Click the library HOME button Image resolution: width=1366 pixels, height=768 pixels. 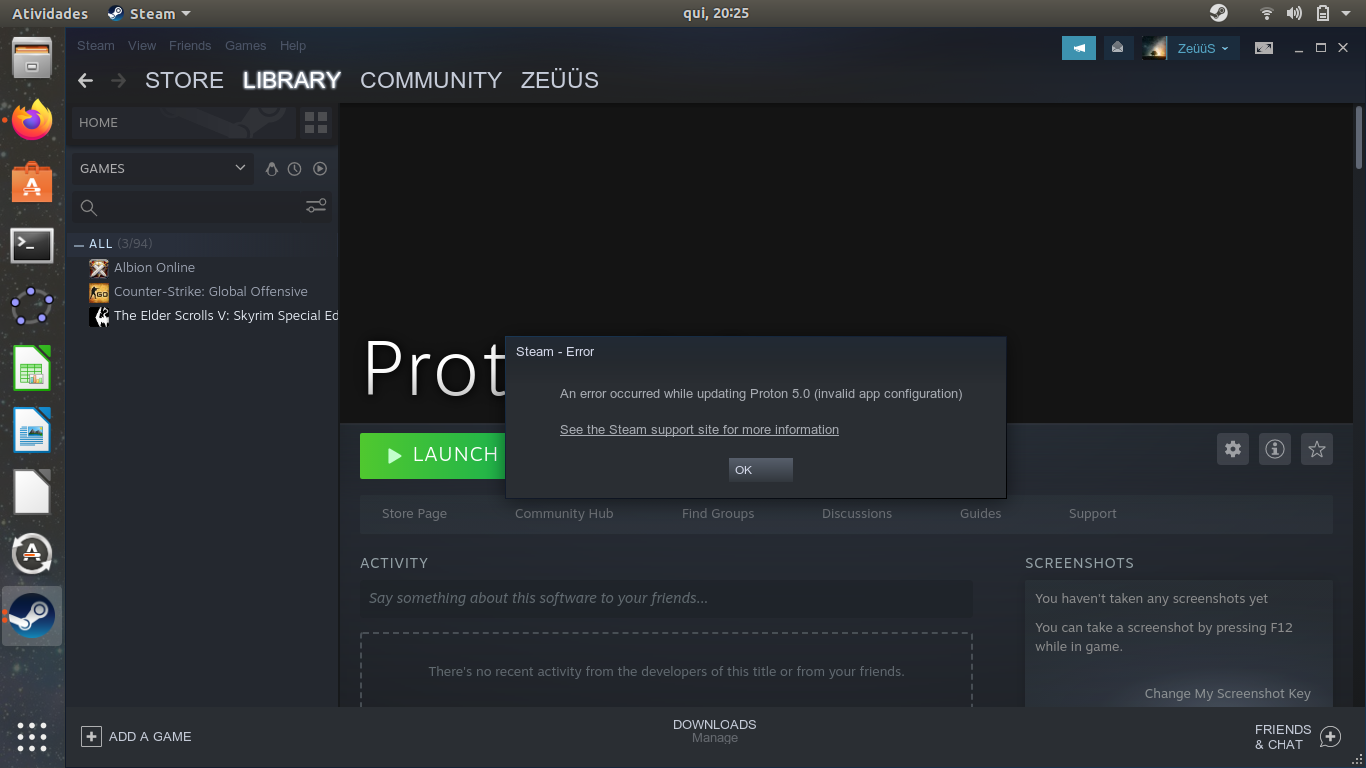[x=183, y=123]
